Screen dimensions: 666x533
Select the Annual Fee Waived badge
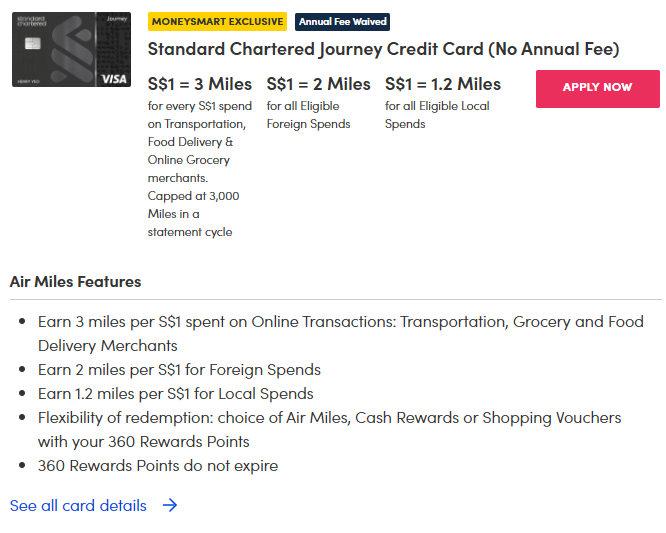point(342,21)
